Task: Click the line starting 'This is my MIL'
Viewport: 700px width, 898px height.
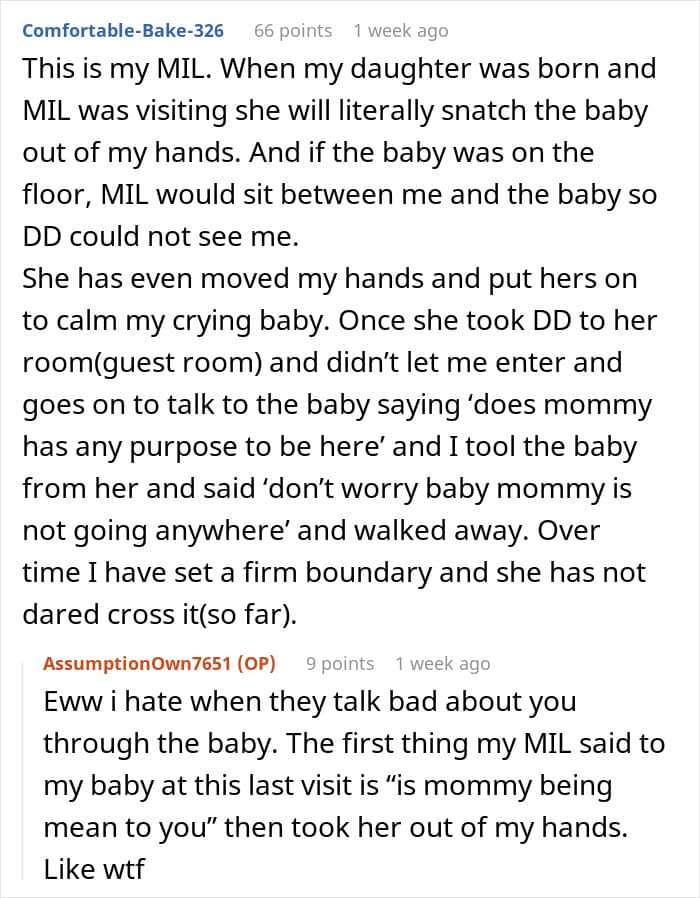Action: click(338, 69)
